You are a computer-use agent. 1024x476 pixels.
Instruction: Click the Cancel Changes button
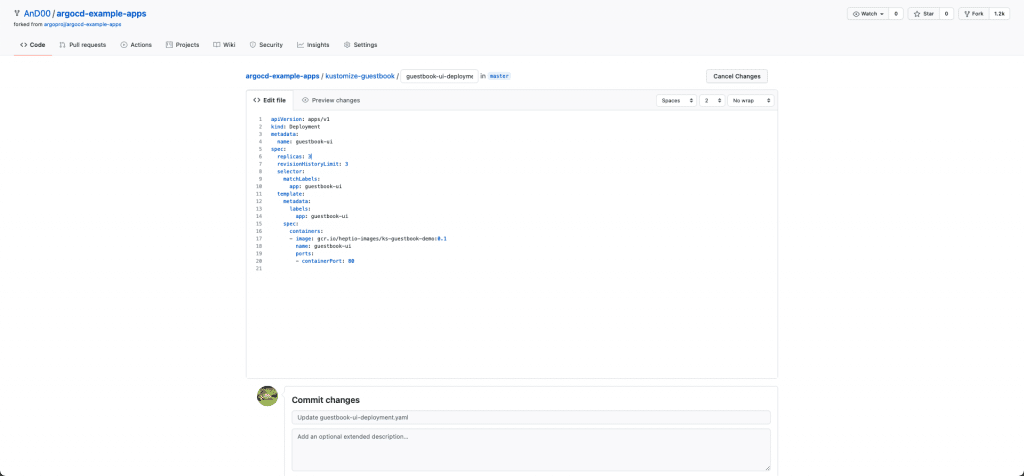coord(737,76)
